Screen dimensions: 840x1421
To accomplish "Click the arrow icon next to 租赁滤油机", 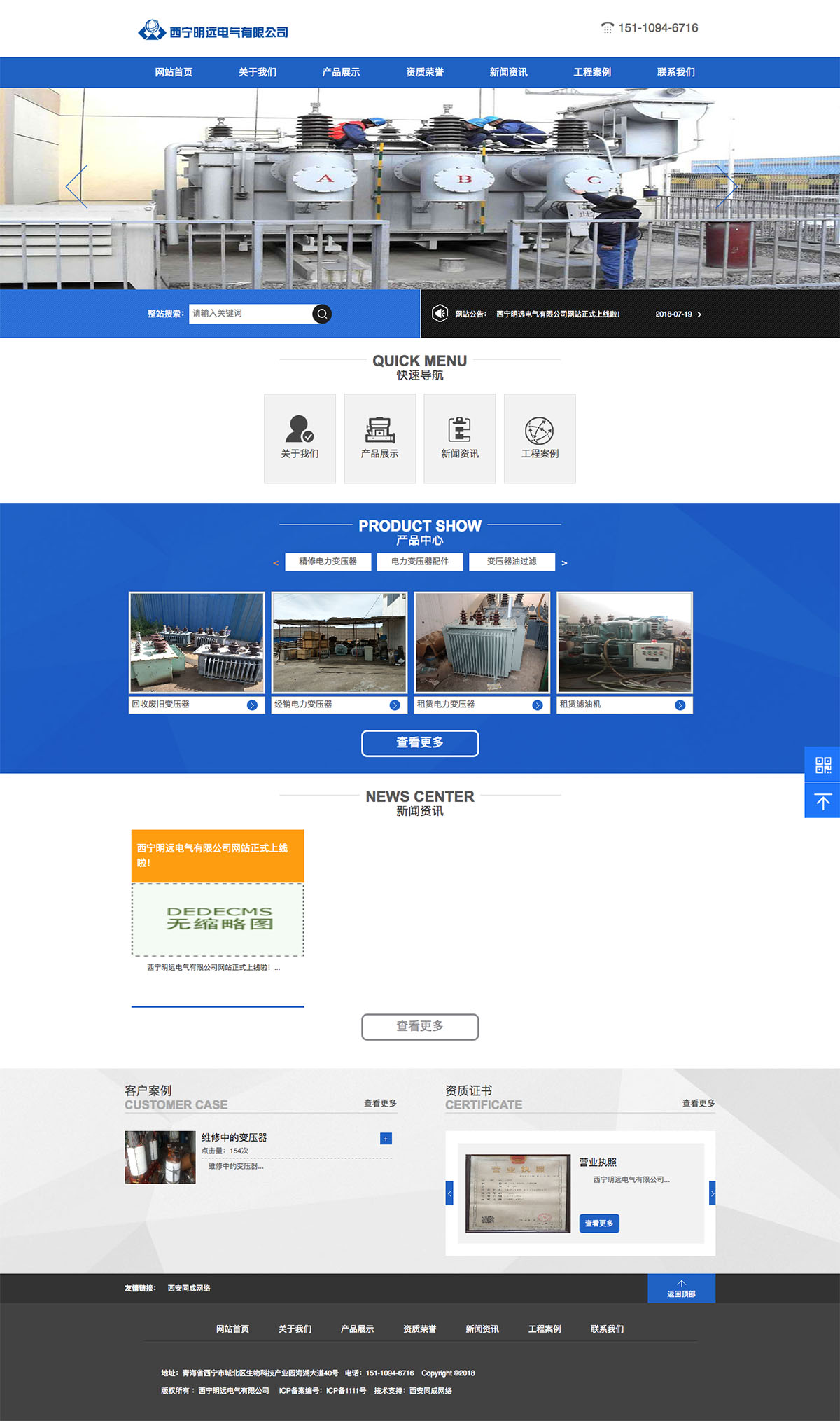I will coord(680,705).
